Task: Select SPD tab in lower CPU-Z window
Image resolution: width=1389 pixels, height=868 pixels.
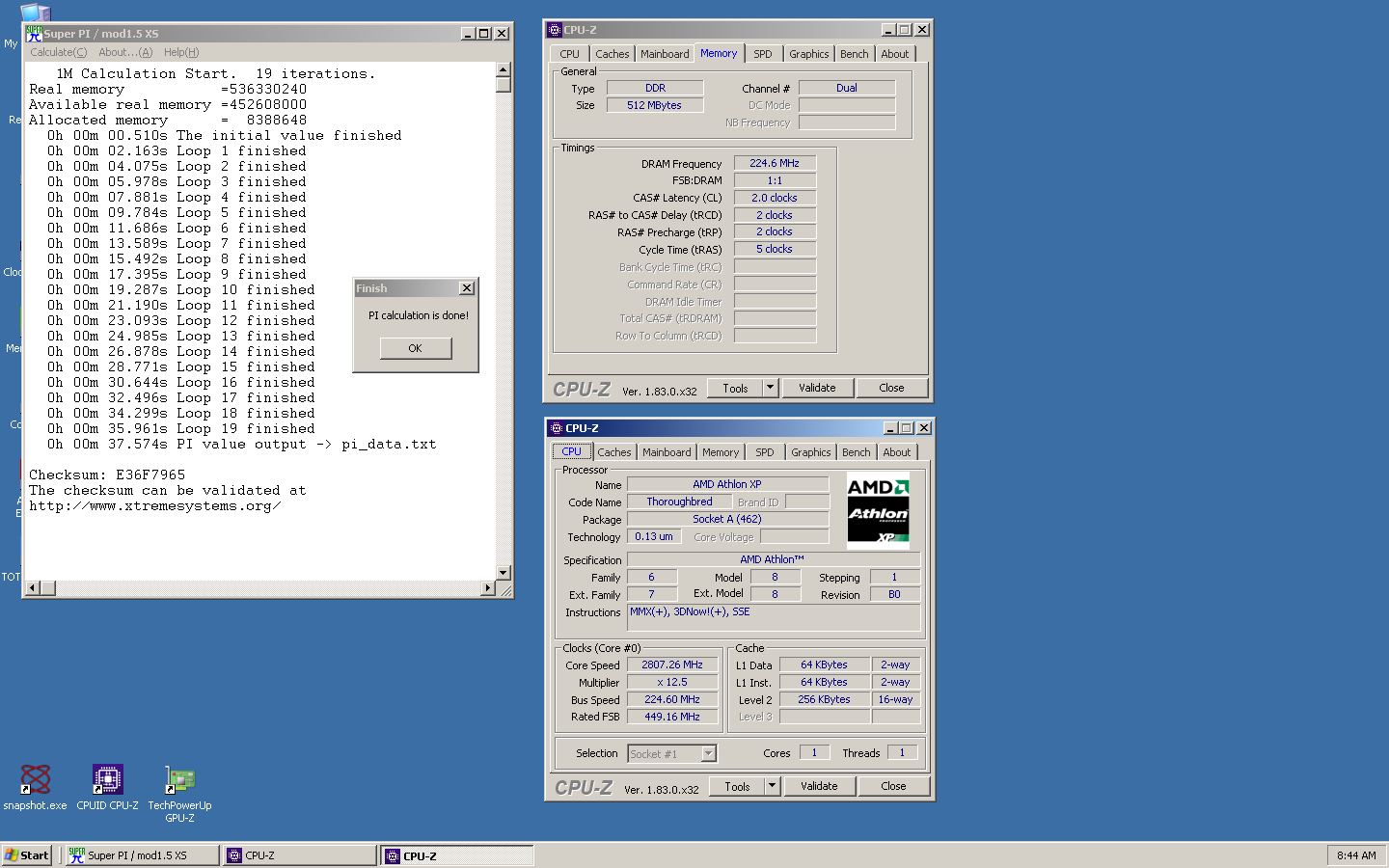Action: click(765, 452)
